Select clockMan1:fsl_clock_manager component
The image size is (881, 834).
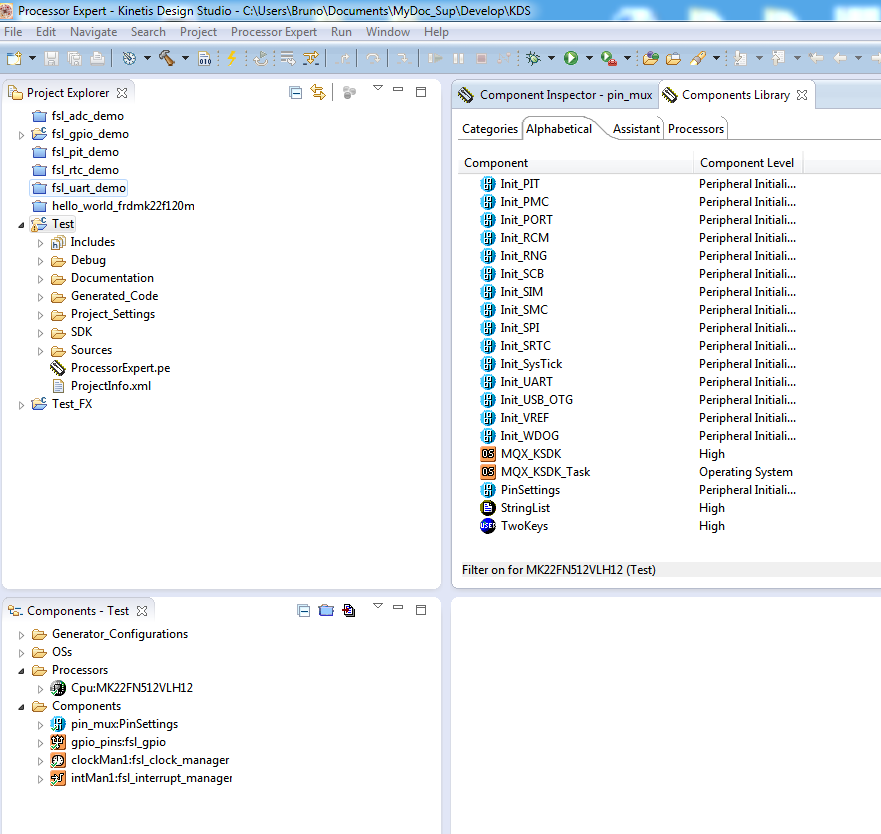tap(149, 760)
